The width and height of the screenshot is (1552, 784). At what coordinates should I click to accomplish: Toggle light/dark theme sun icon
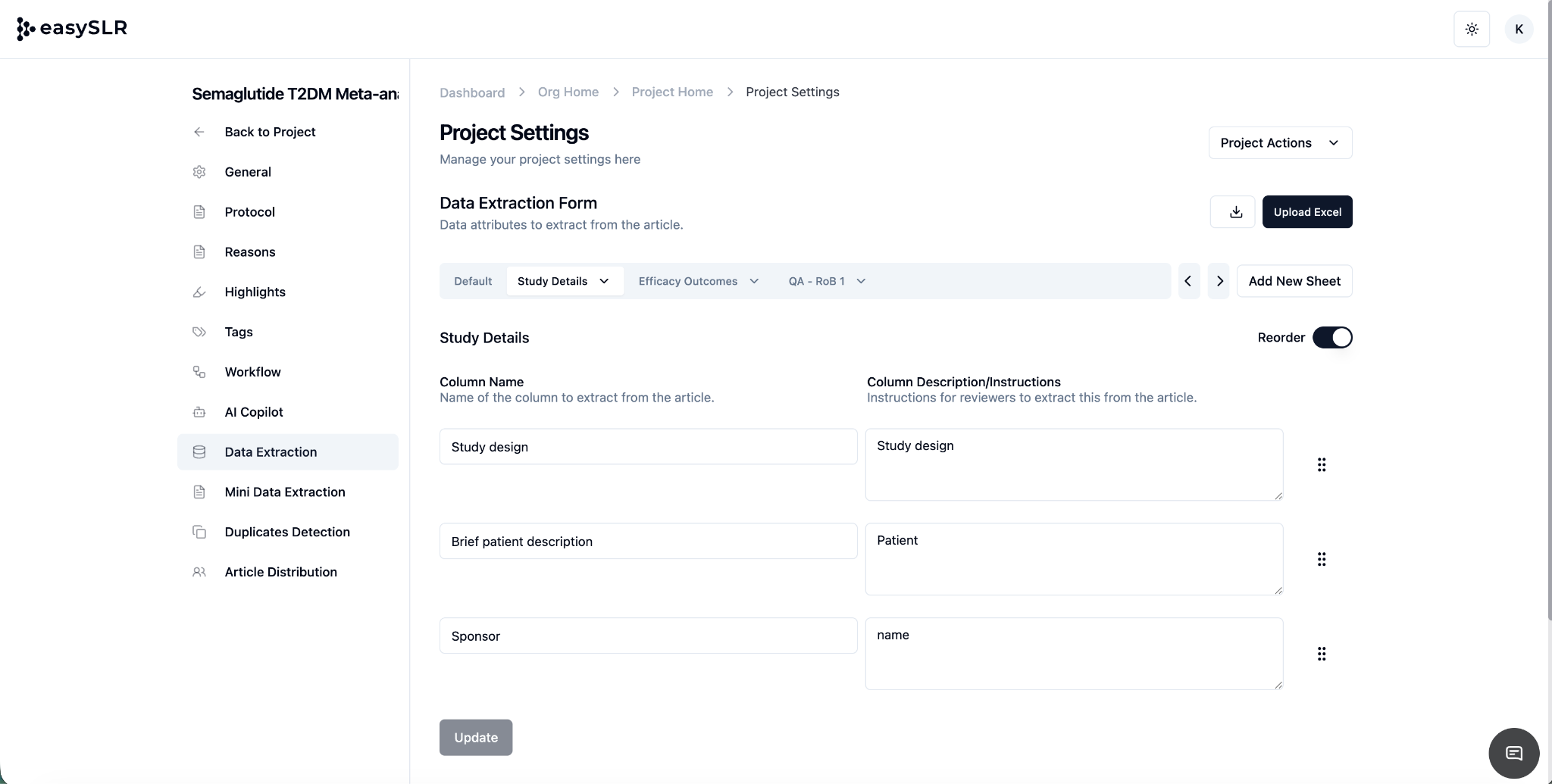click(x=1471, y=30)
